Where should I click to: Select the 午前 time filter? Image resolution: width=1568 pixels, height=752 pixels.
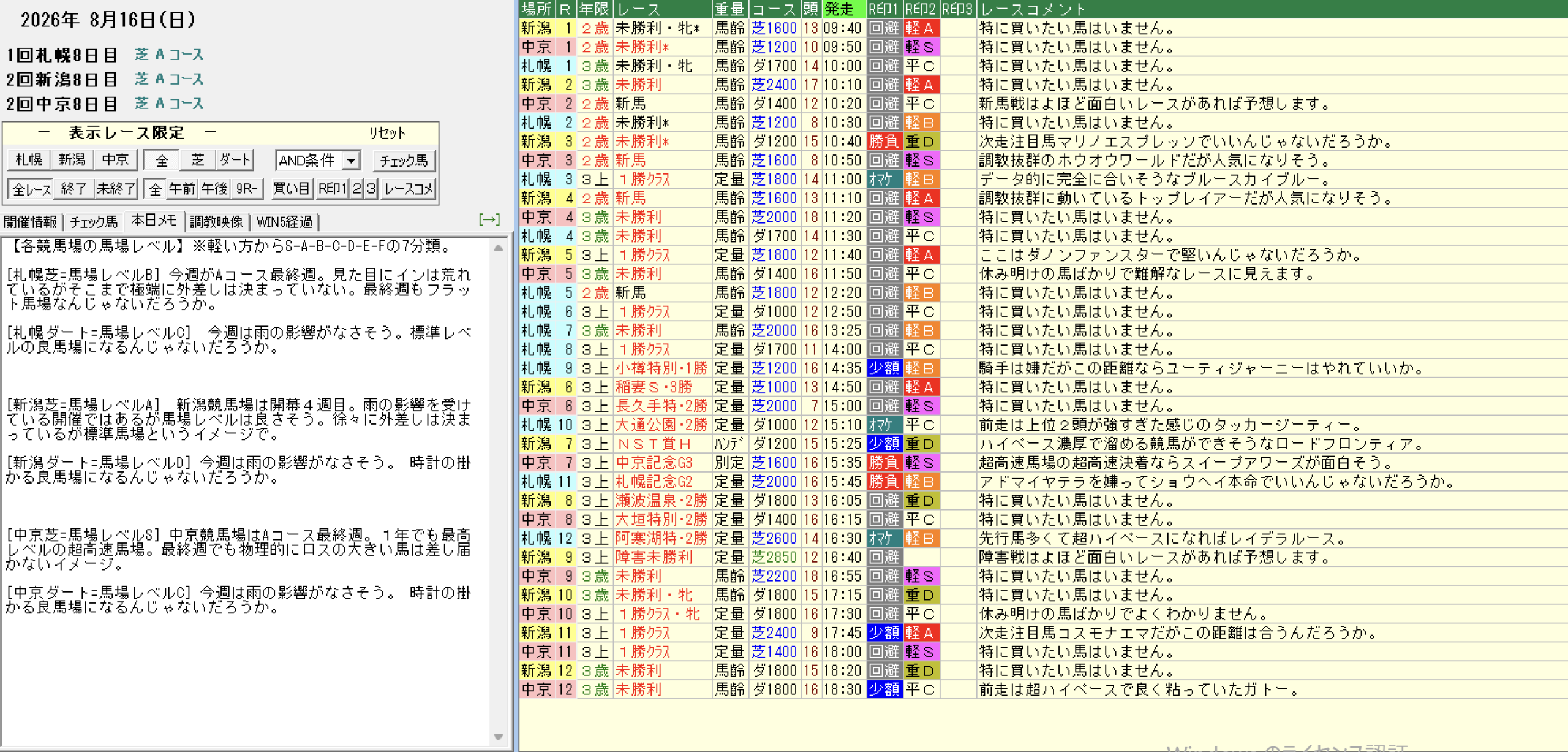pyautogui.click(x=182, y=189)
